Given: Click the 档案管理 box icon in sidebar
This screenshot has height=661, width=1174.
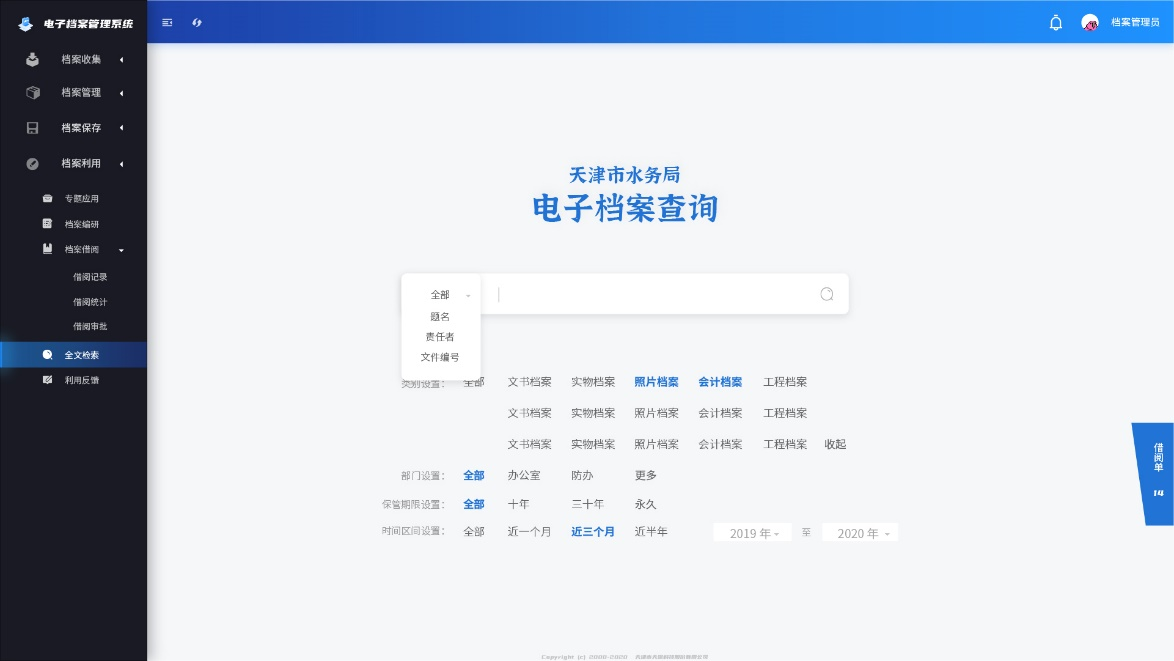Looking at the screenshot, I should (x=33, y=92).
